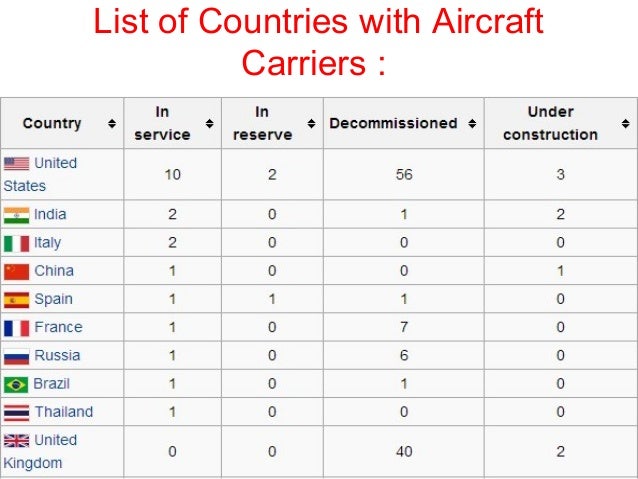Click the Brazil flag icon
Image resolution: width=638 pixels, height=479 pixels.
tap(17, 383)
